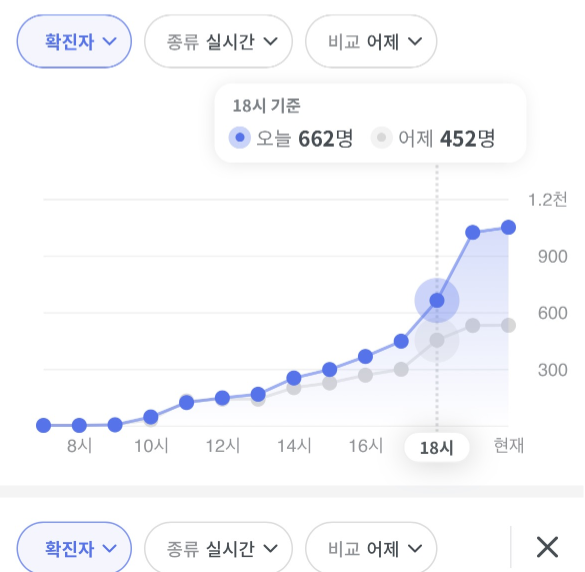Choose the 18시 axis label pill
Image resolution: width=585 pixels, height=572 pixels.
coord(437,447)
